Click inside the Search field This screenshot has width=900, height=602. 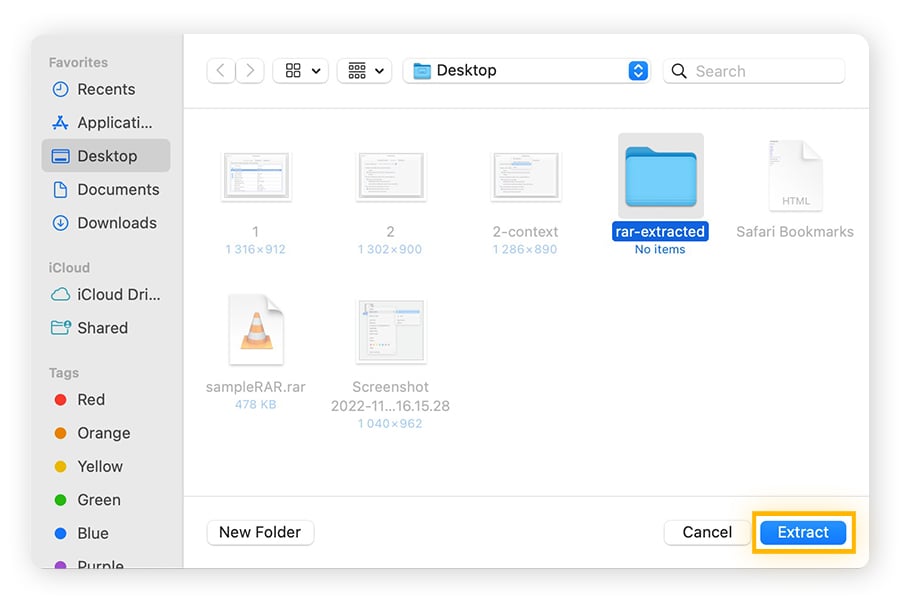pyautogui.click(x=753, y=71)
